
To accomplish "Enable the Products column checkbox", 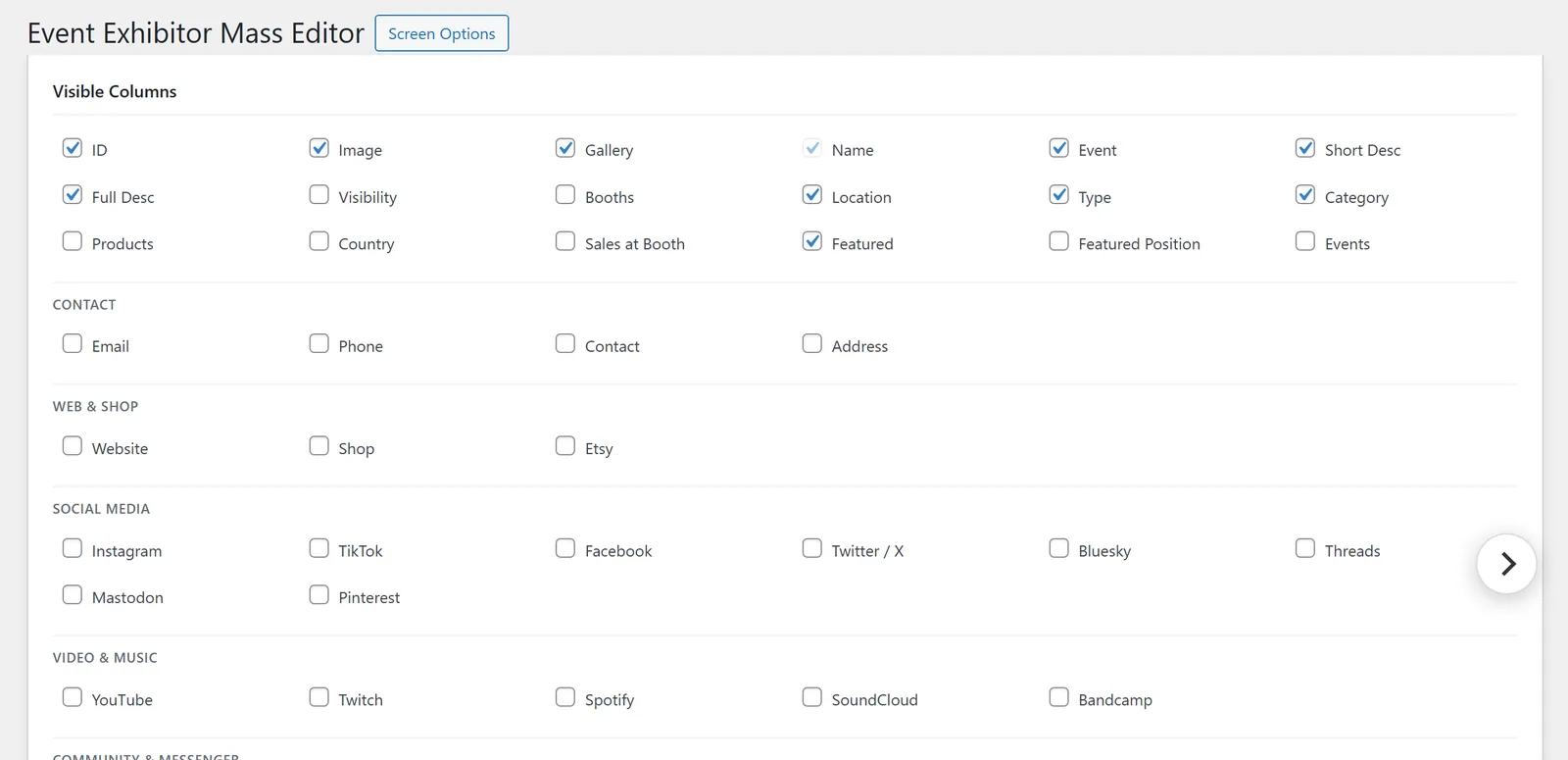I will coord(73,241).
